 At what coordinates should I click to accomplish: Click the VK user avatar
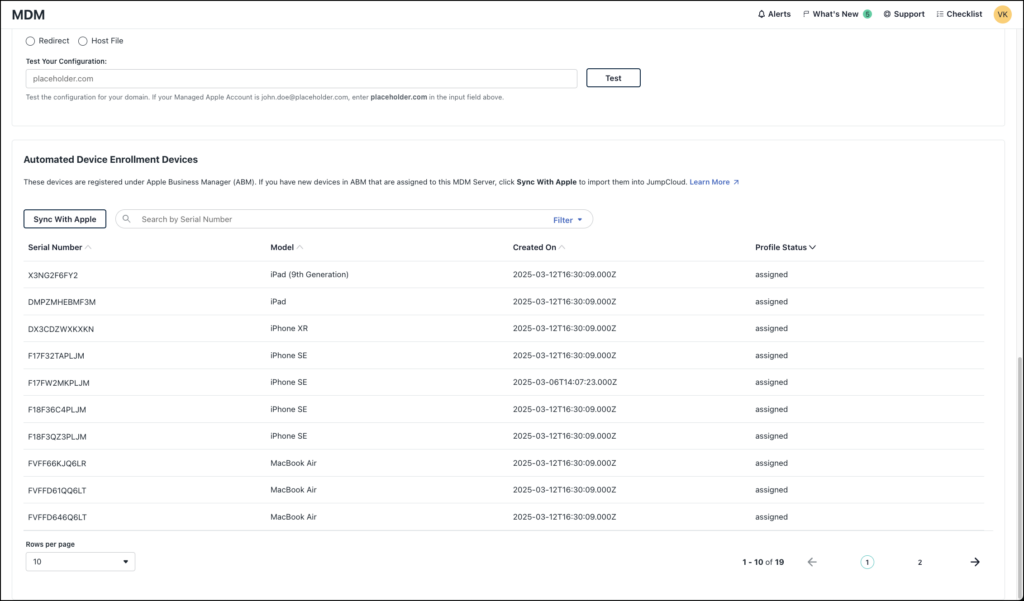pyautogui.click(x=1002, y=14)
